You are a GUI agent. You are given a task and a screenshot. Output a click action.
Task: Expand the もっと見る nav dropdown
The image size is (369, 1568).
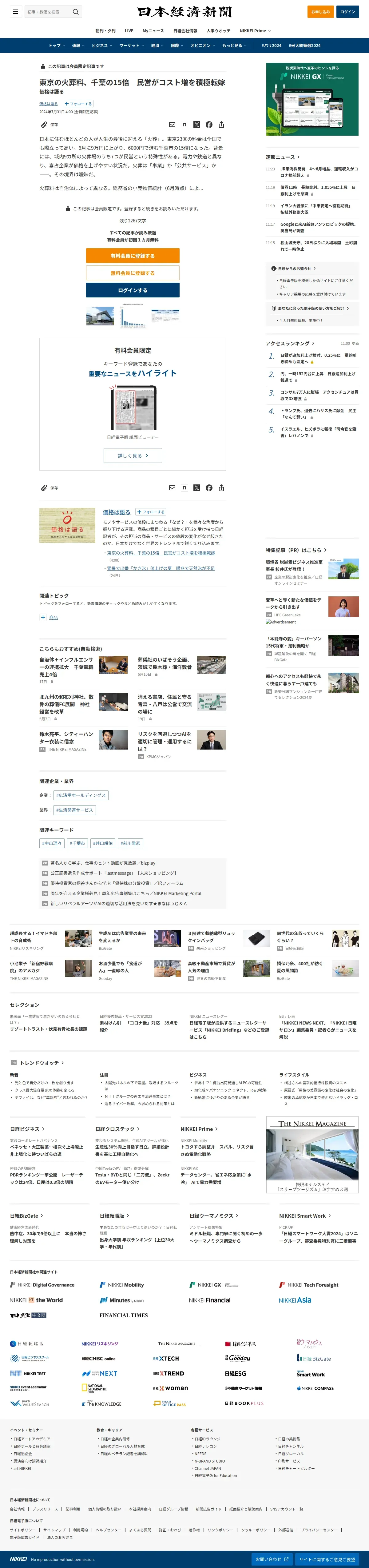pos(235,46)
